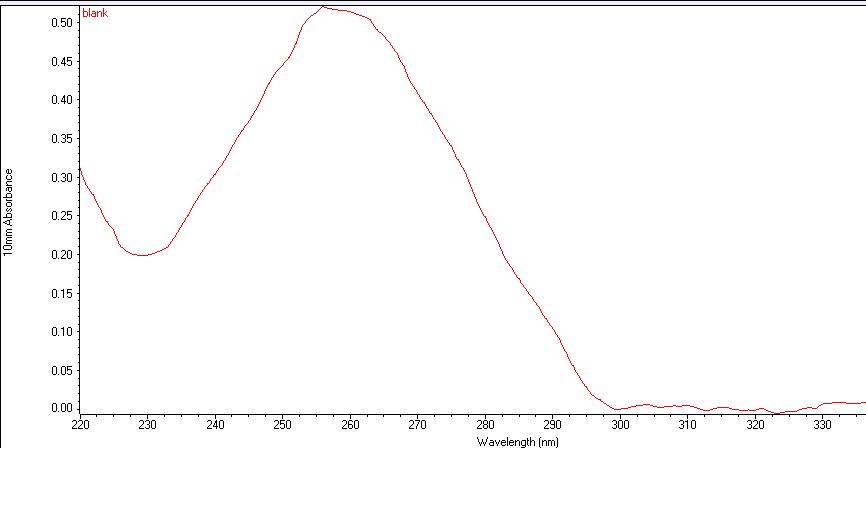
Task: Click the 300 wavelength axis tick label
Action: (x=620, y=425)
